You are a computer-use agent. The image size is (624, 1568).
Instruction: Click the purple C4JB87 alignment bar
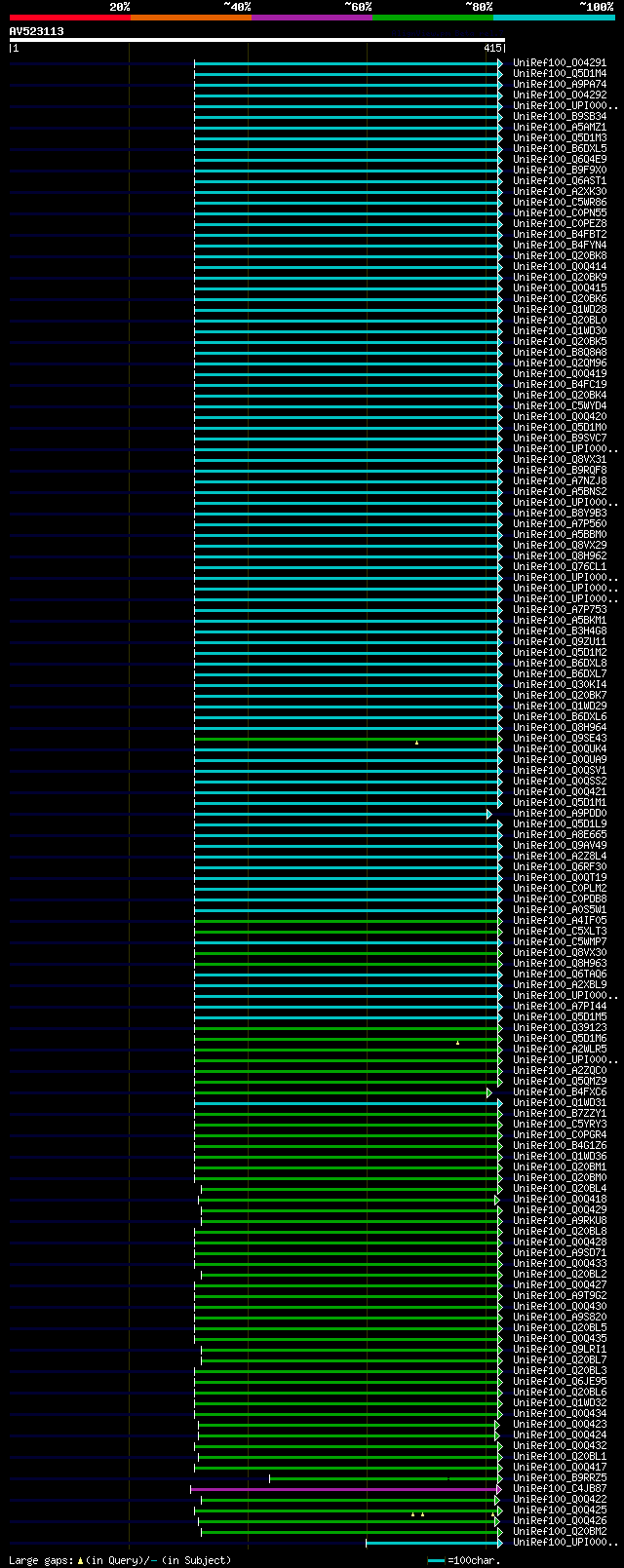[345, 1489]
